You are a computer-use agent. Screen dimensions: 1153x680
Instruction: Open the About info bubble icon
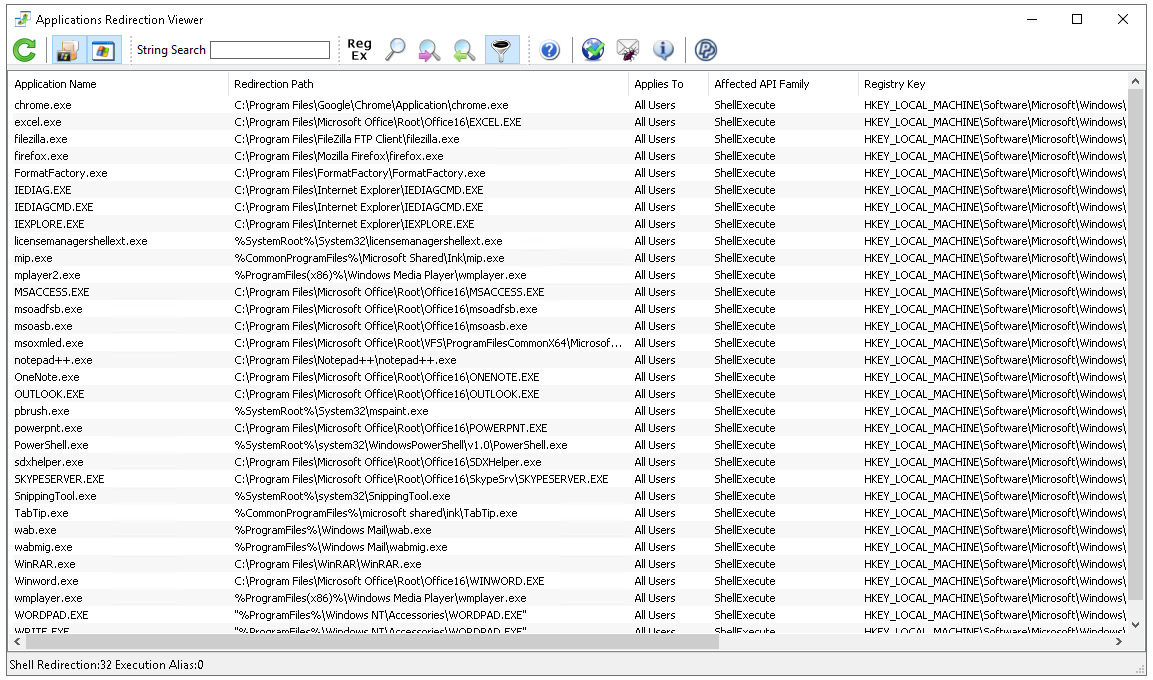click(663, 50)
